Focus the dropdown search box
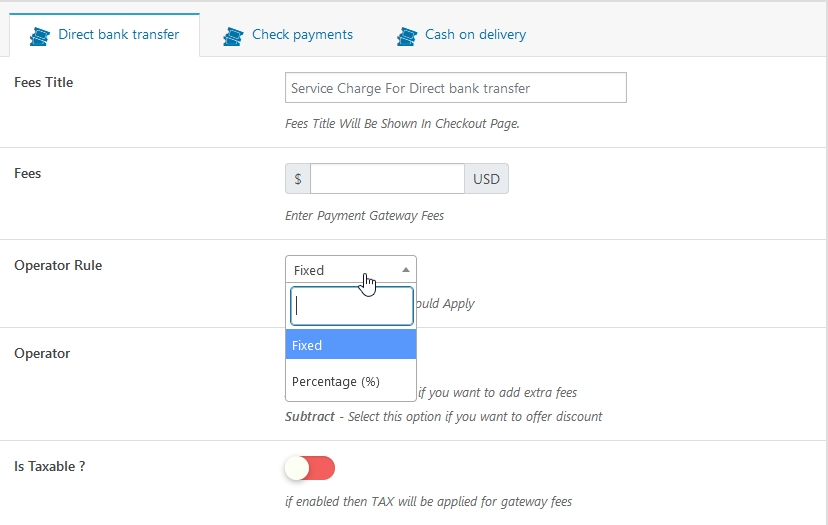The width and height of the screenshot is (828, 525). 351,307
